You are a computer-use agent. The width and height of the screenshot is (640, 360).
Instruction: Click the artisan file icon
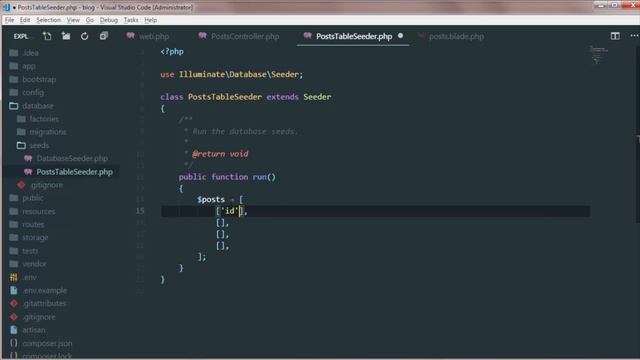point(14,330)
